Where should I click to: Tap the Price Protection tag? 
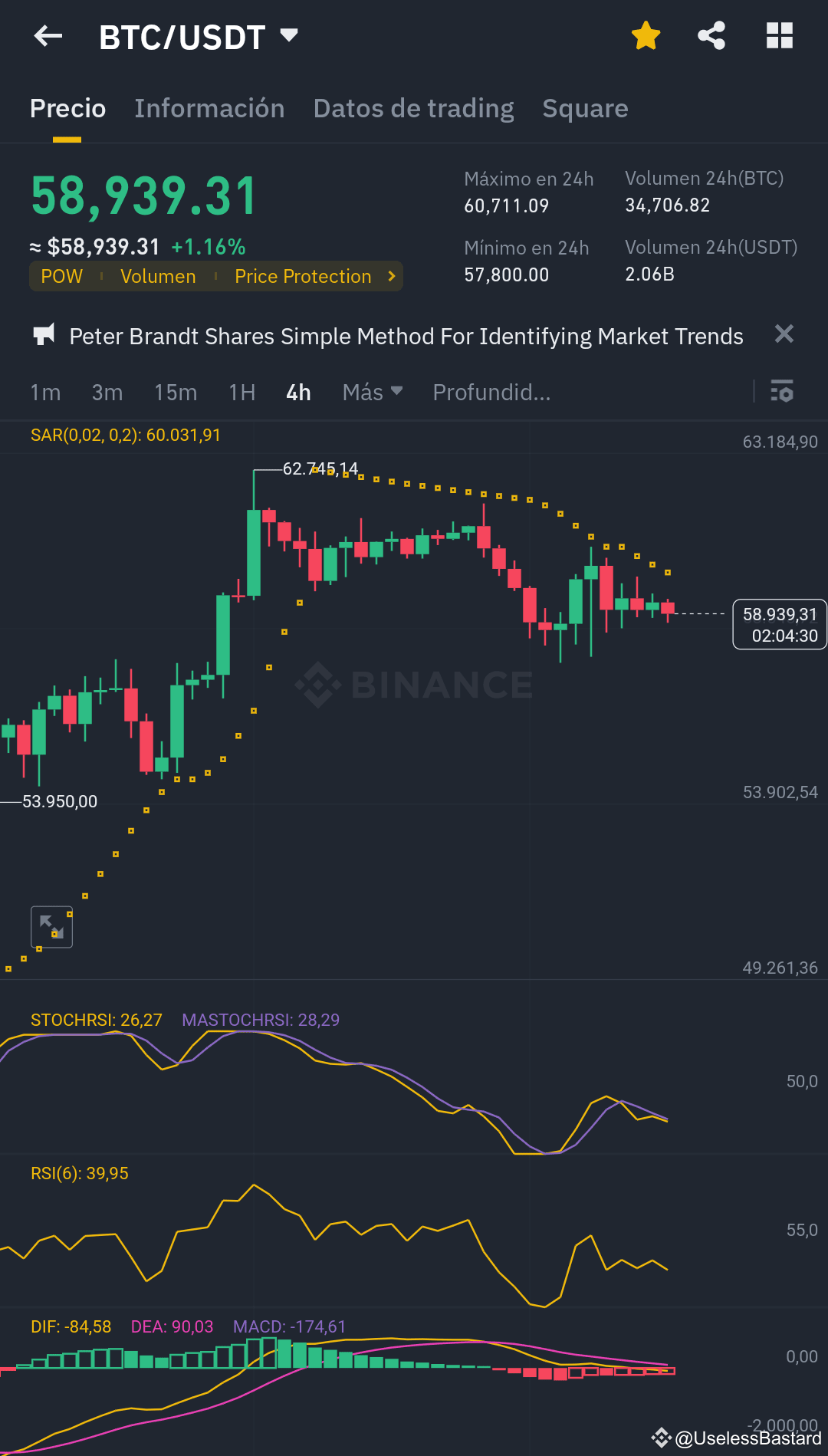tap(303, 276)
